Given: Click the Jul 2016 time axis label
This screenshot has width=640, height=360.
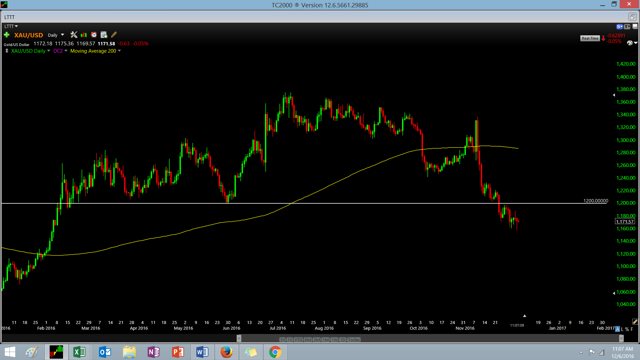Looking at the screenshot, I should (x=278, y=328).
